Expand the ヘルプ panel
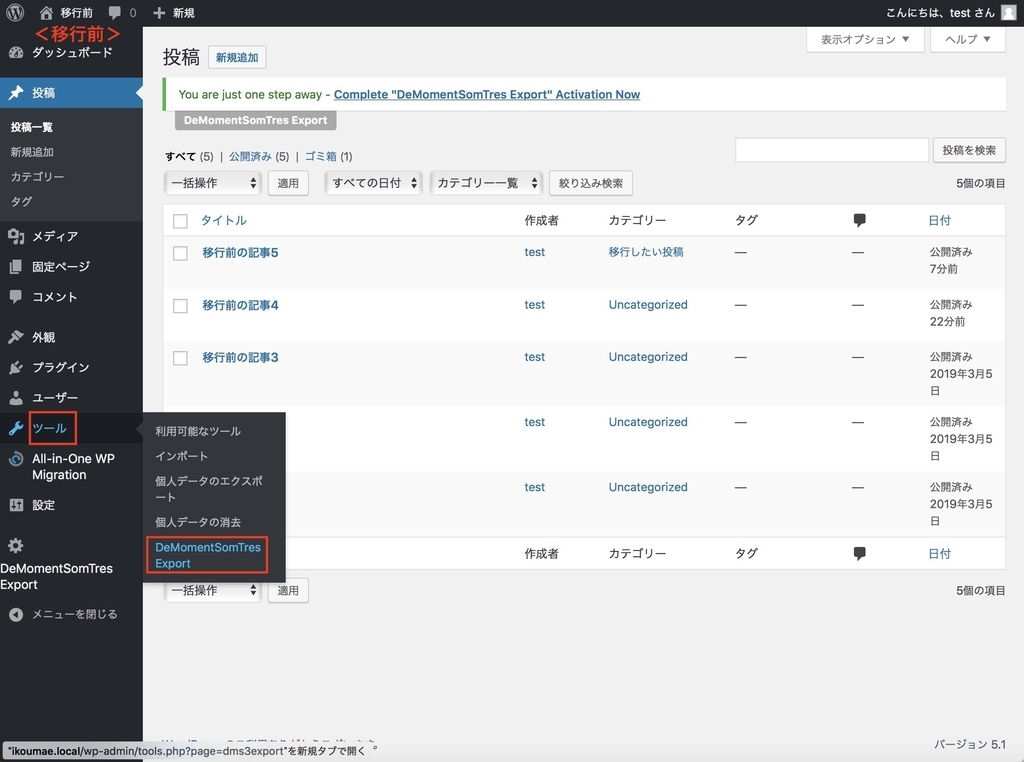The height and width of the screenshot is (762, 1024). 968,39
